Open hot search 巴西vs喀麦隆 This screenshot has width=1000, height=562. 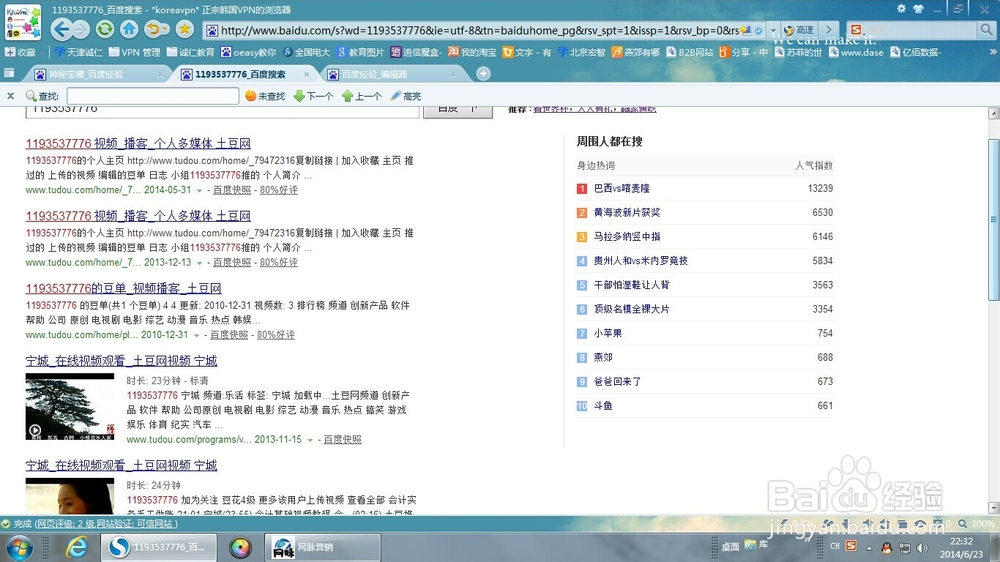pyautogui.click(x=622, y=188)
